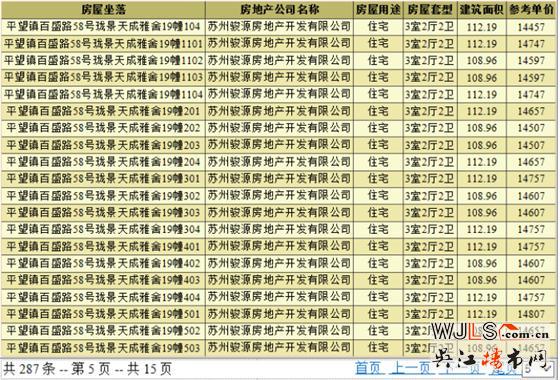The width and height of the screenshot is (560, 380).
Task: Click price 14757 in the 19幢401 row
Action: (531, 247)
